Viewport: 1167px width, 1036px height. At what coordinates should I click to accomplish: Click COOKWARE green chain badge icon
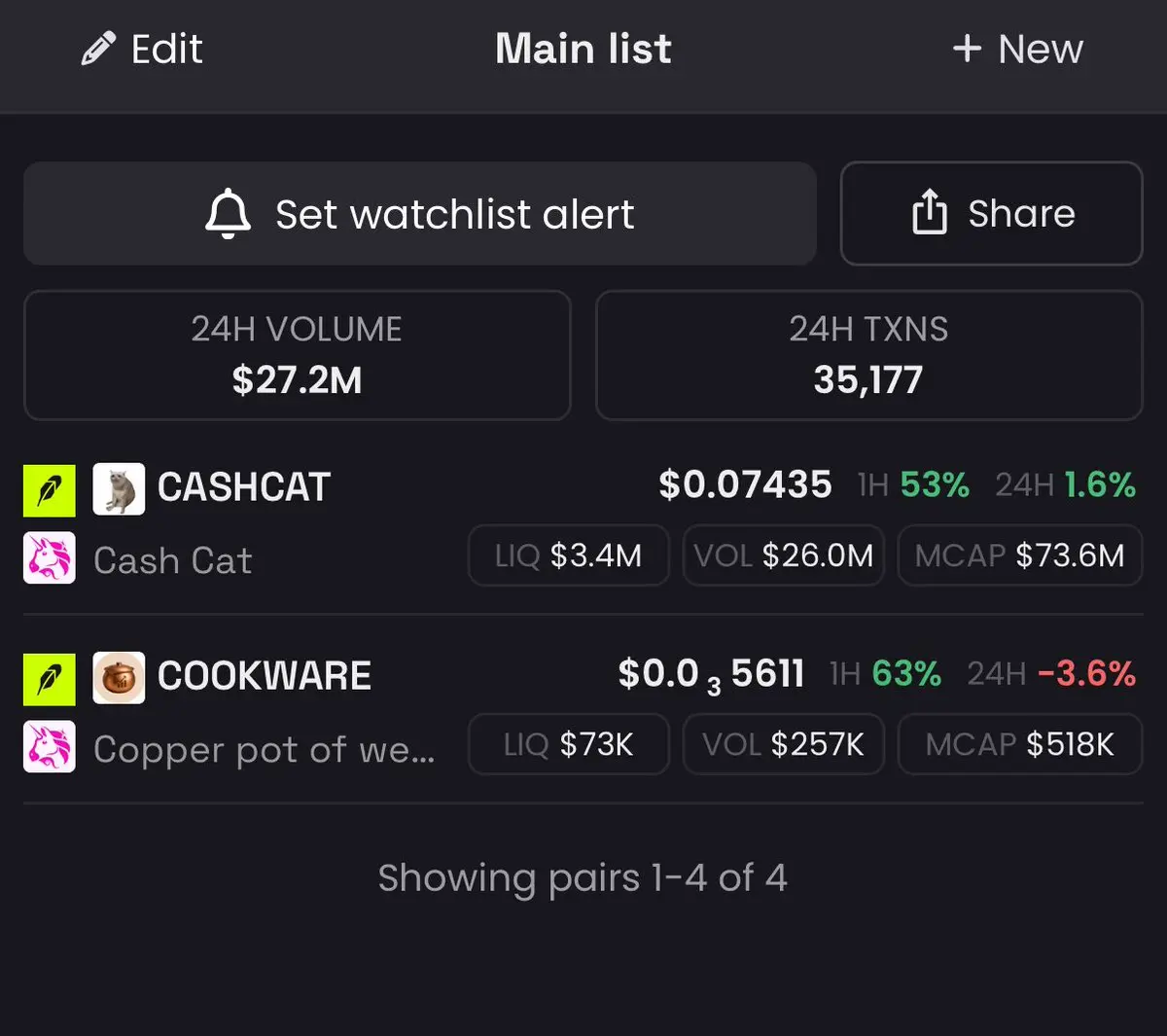point(49,678)
